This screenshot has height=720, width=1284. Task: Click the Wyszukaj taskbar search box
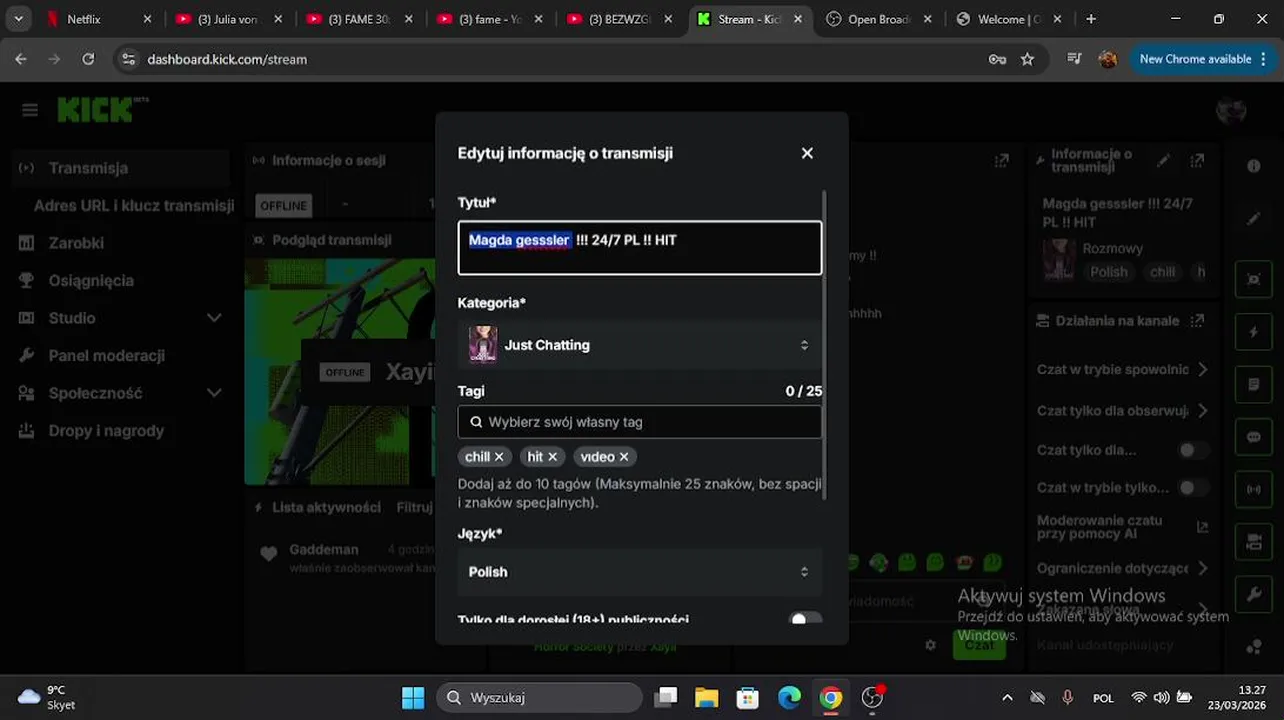pyautogui.click(x=539, y=697)
